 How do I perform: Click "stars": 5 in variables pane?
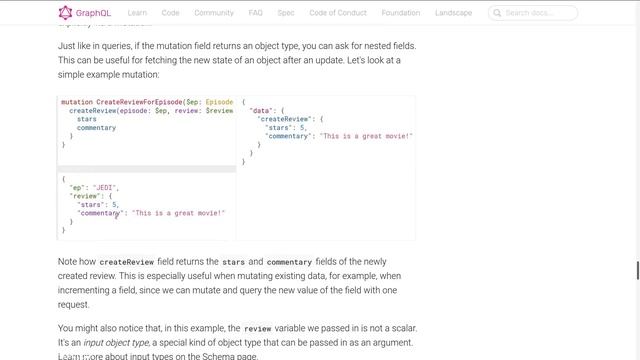(x=98, y=205)
